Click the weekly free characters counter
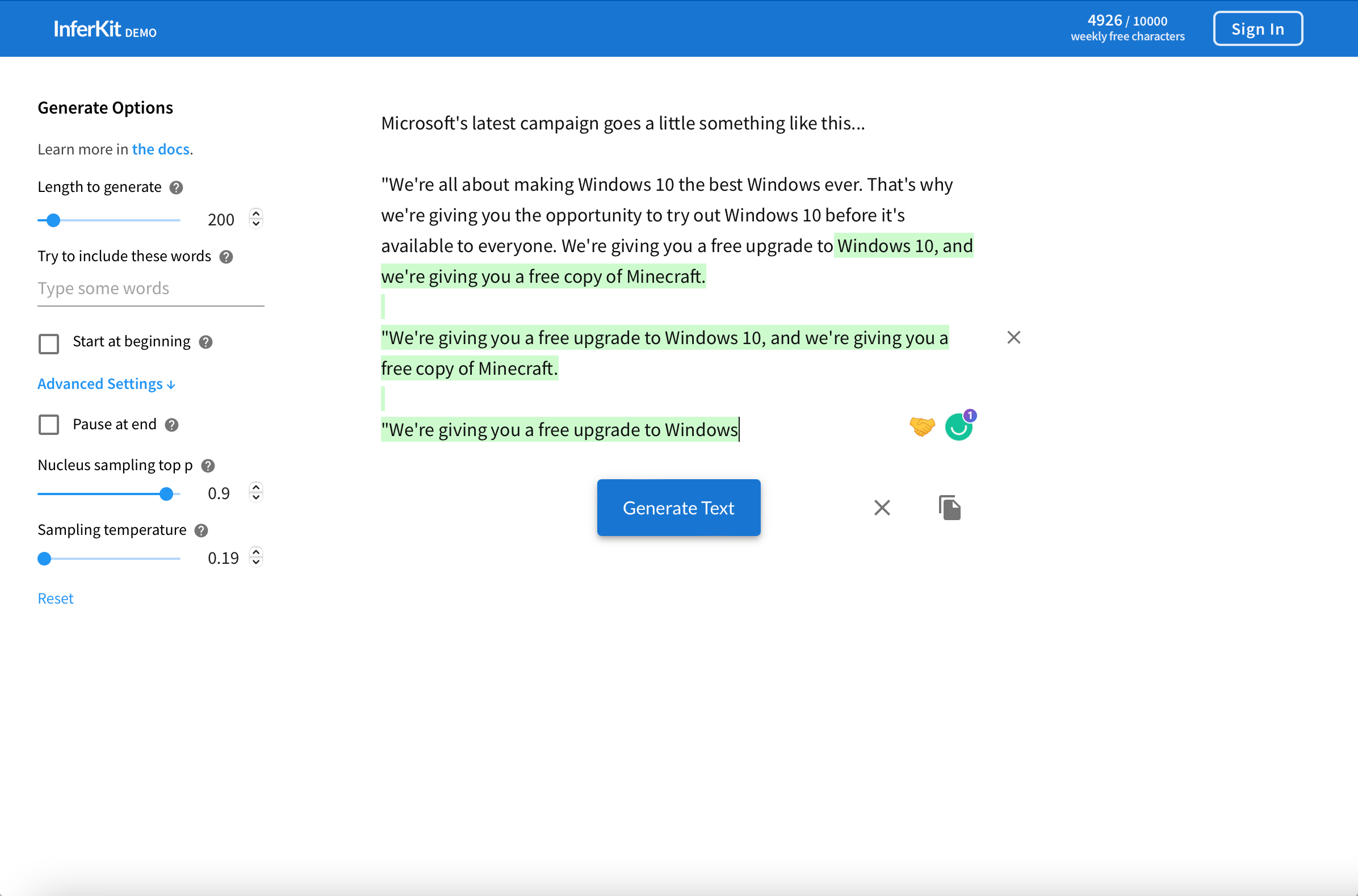The height and width of the screenshot is (896, 1358). (x=1127, y=28)
